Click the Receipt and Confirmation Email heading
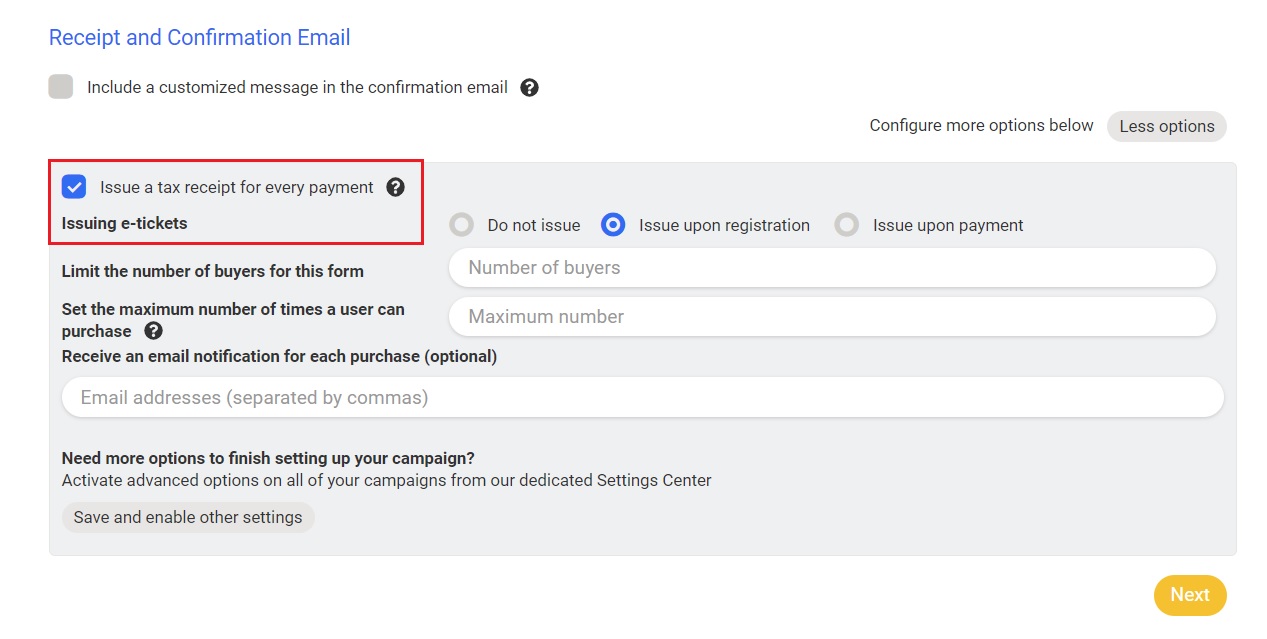The width and height of the screenshot is (1267, 639). click(200, 38)
